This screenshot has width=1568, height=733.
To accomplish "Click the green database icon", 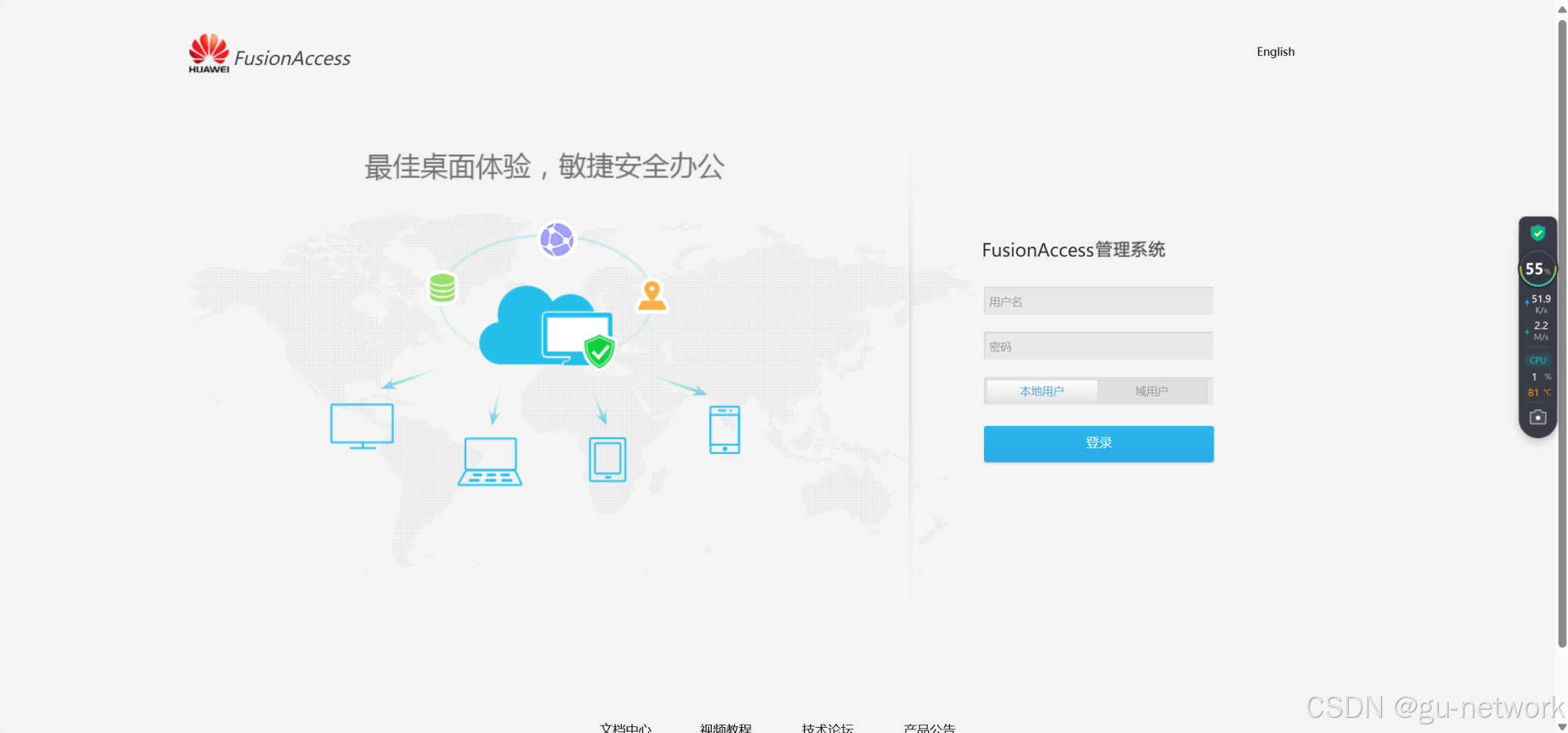I will 442,287.
